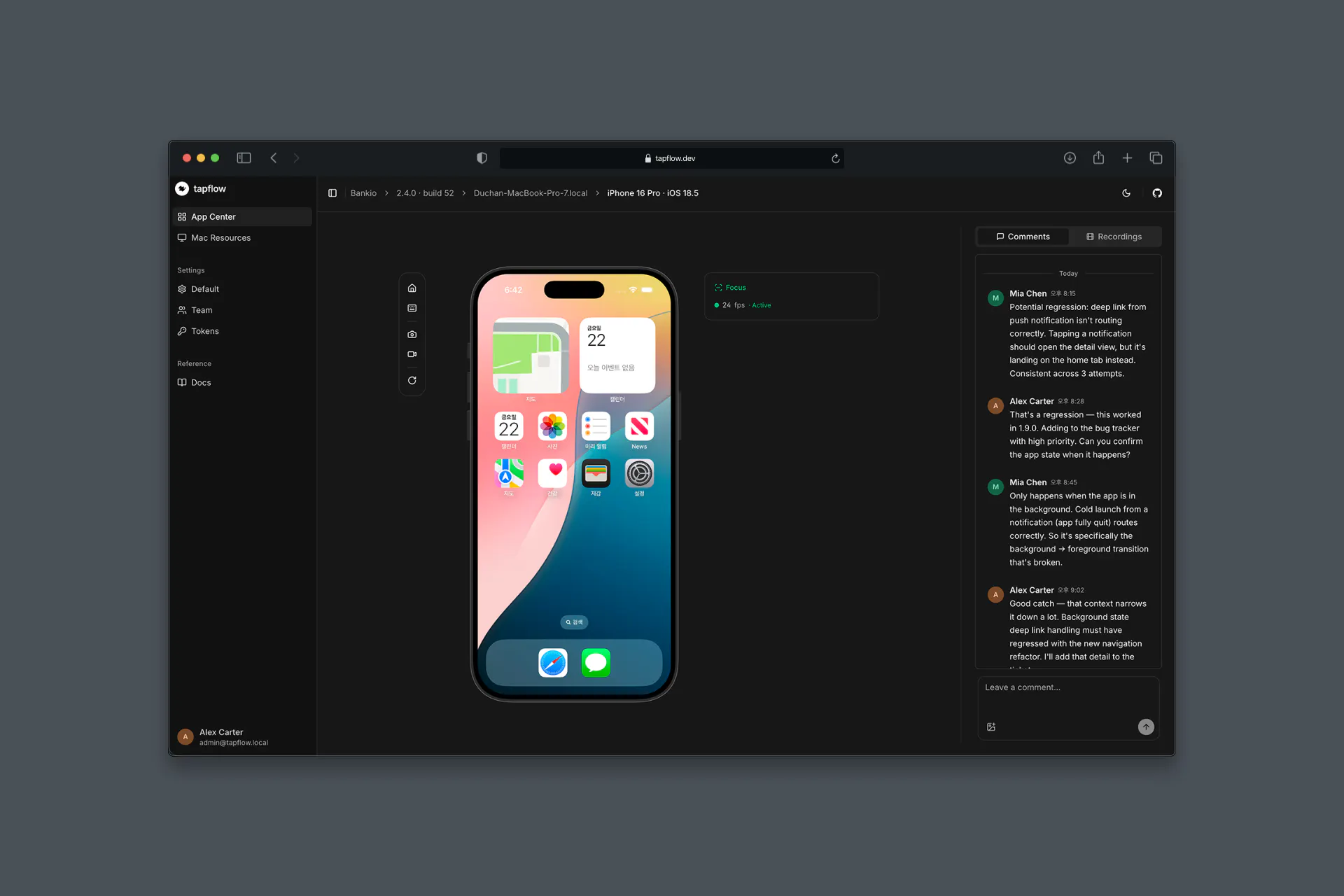The image size is (1344, 896).
Task: Click 'Active' status text
Action: pyautogui.click(x=762, y=305)
